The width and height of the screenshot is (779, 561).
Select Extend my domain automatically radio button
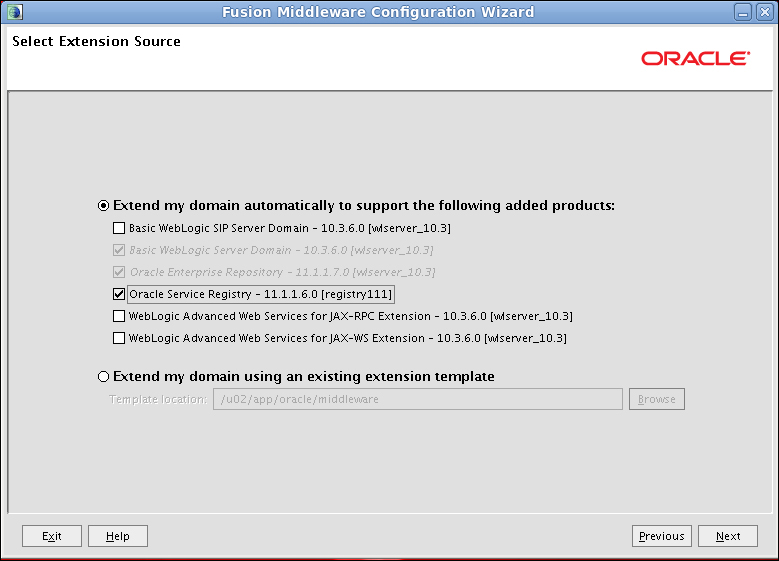103,206
